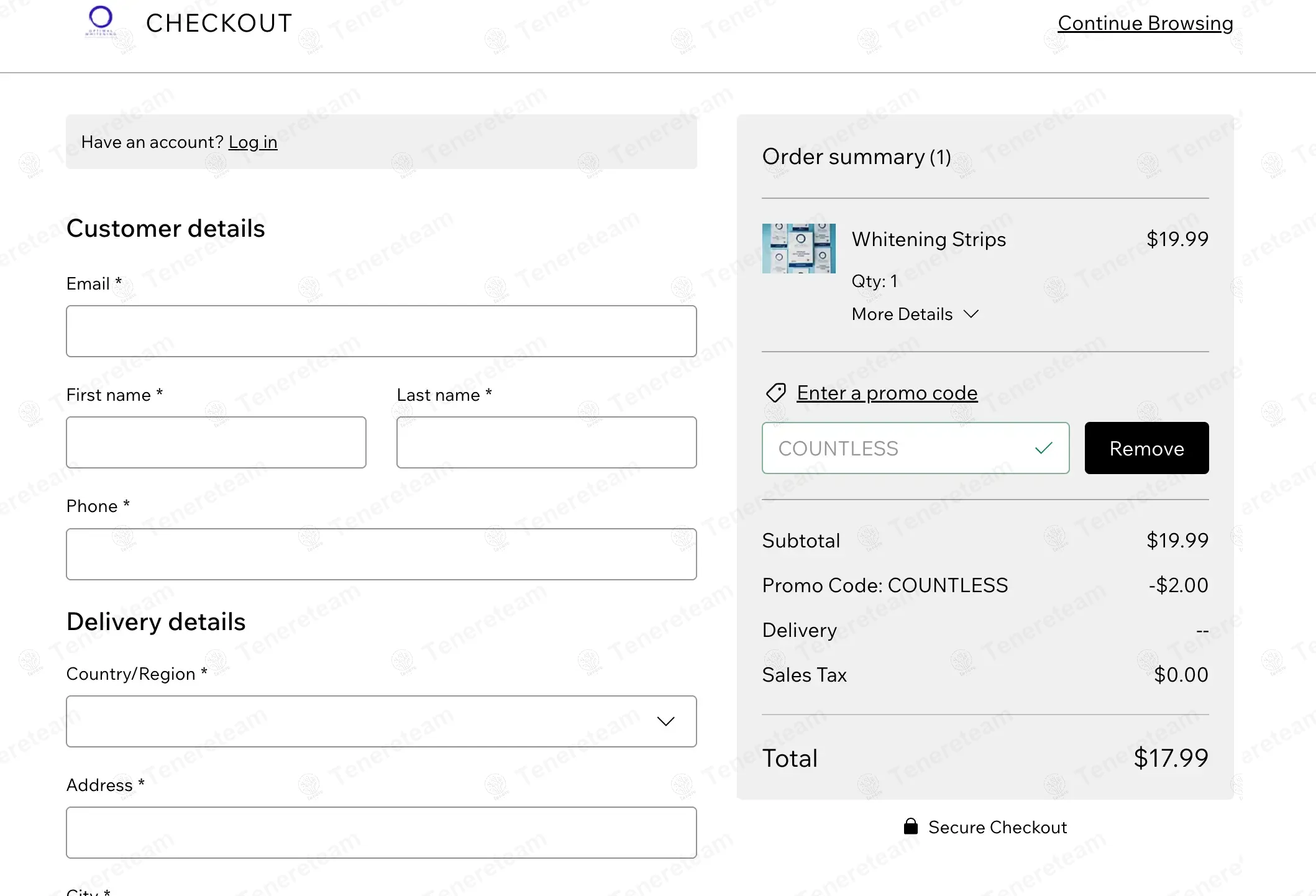The image size is (1316, 896).
Task: Open the Country/Region dropdown
Action: coord(382,721)
